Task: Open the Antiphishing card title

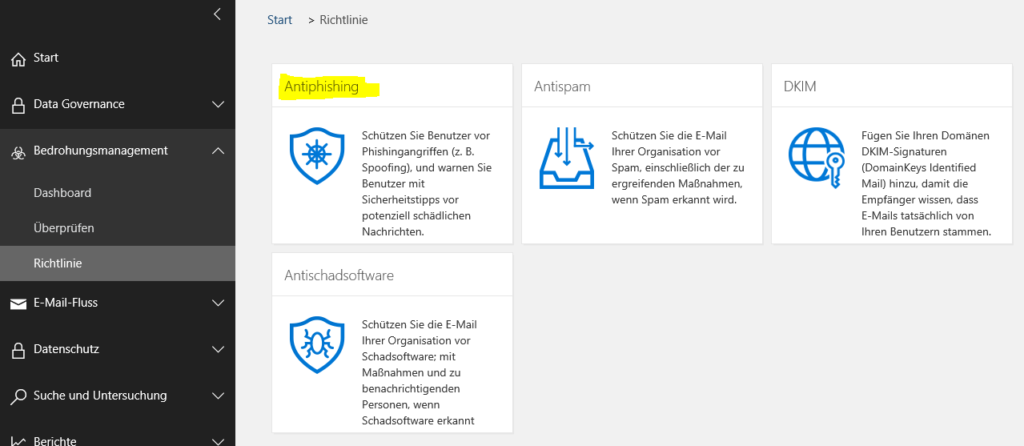Action: [x=321, y=86]
